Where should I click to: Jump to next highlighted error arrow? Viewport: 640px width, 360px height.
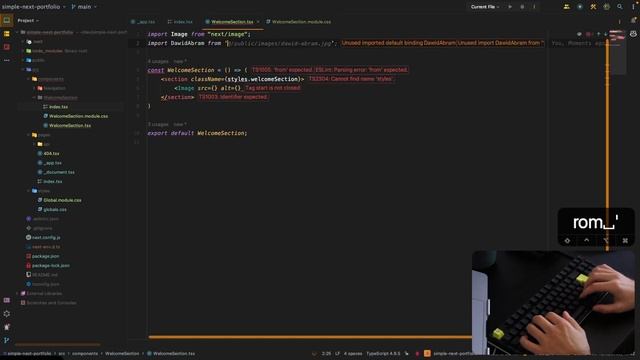[605, 34]
